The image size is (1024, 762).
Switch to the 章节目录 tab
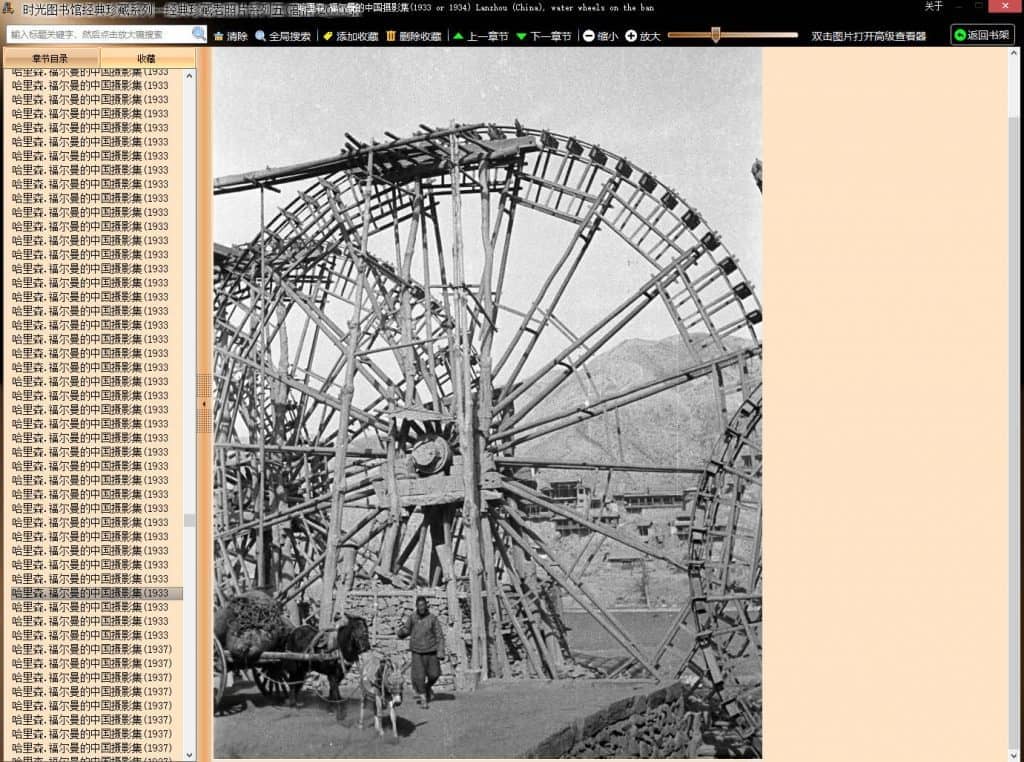tap(51, 59)
